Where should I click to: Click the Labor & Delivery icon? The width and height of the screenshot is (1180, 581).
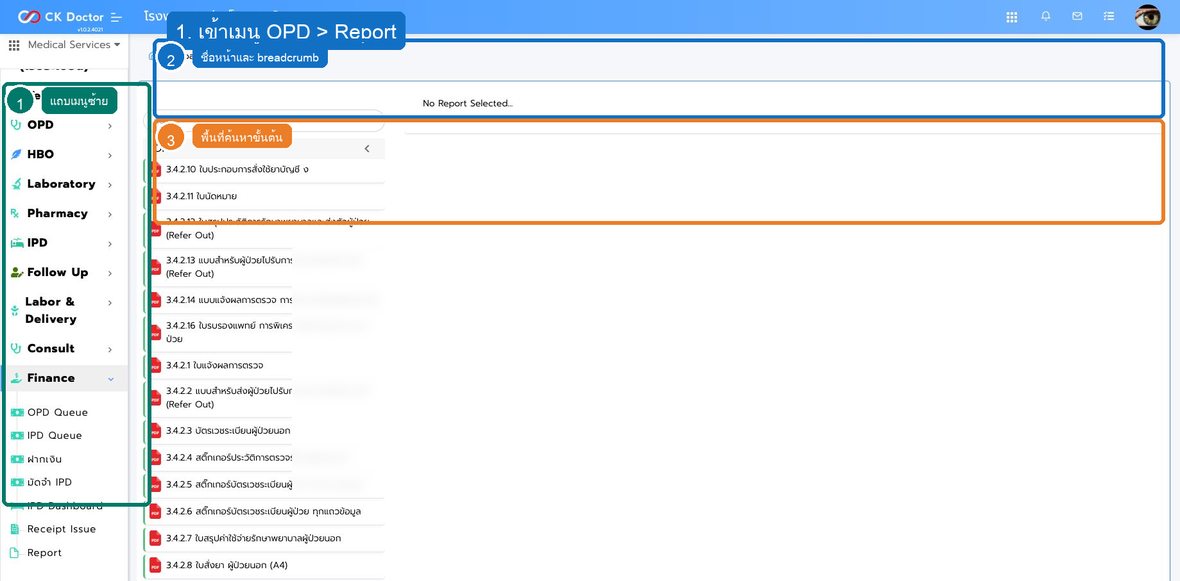pos(15,310)
